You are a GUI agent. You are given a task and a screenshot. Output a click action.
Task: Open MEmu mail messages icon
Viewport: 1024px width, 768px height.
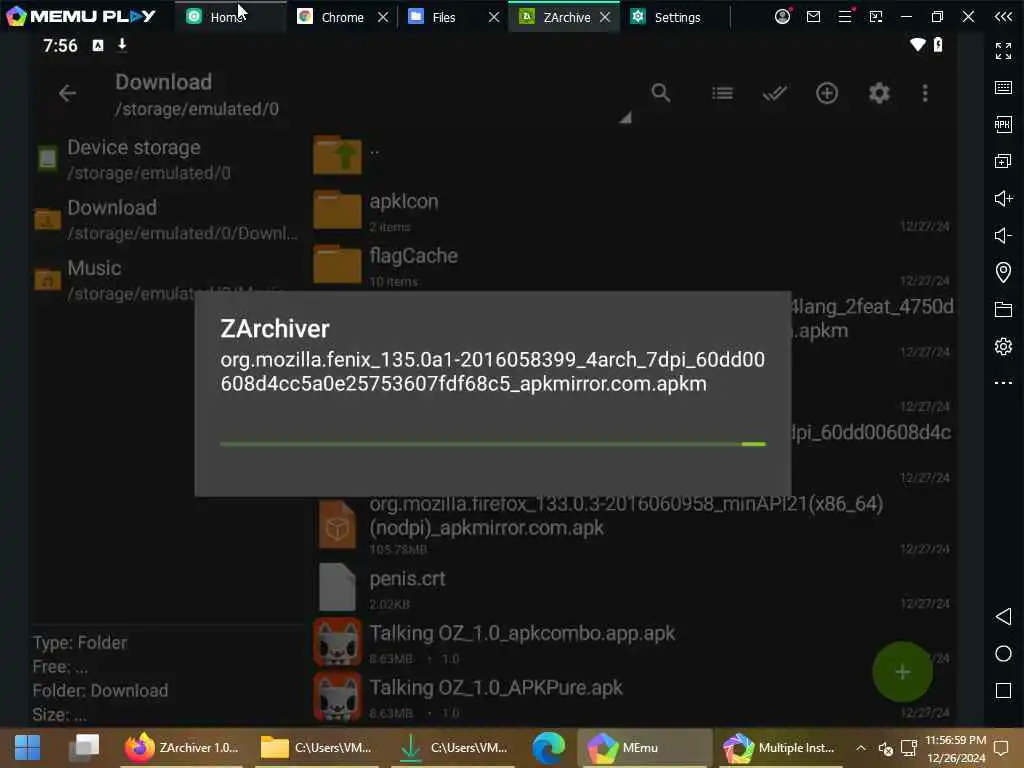coord(813,16)
